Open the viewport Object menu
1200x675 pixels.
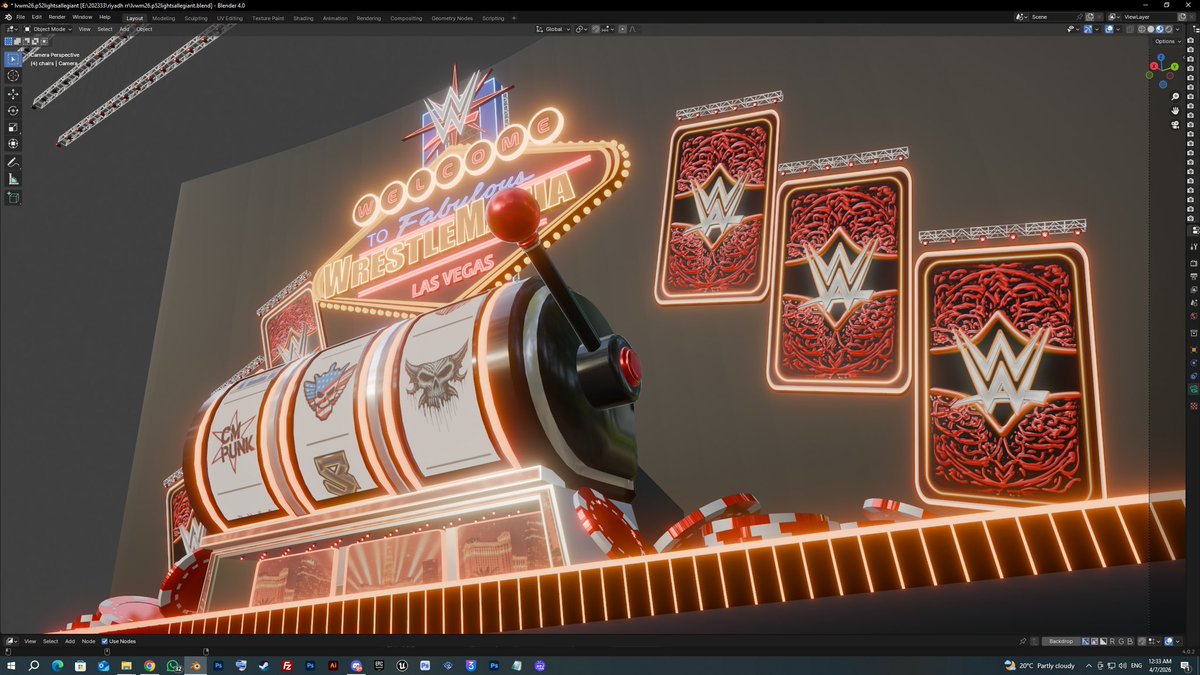pos(144,29)
